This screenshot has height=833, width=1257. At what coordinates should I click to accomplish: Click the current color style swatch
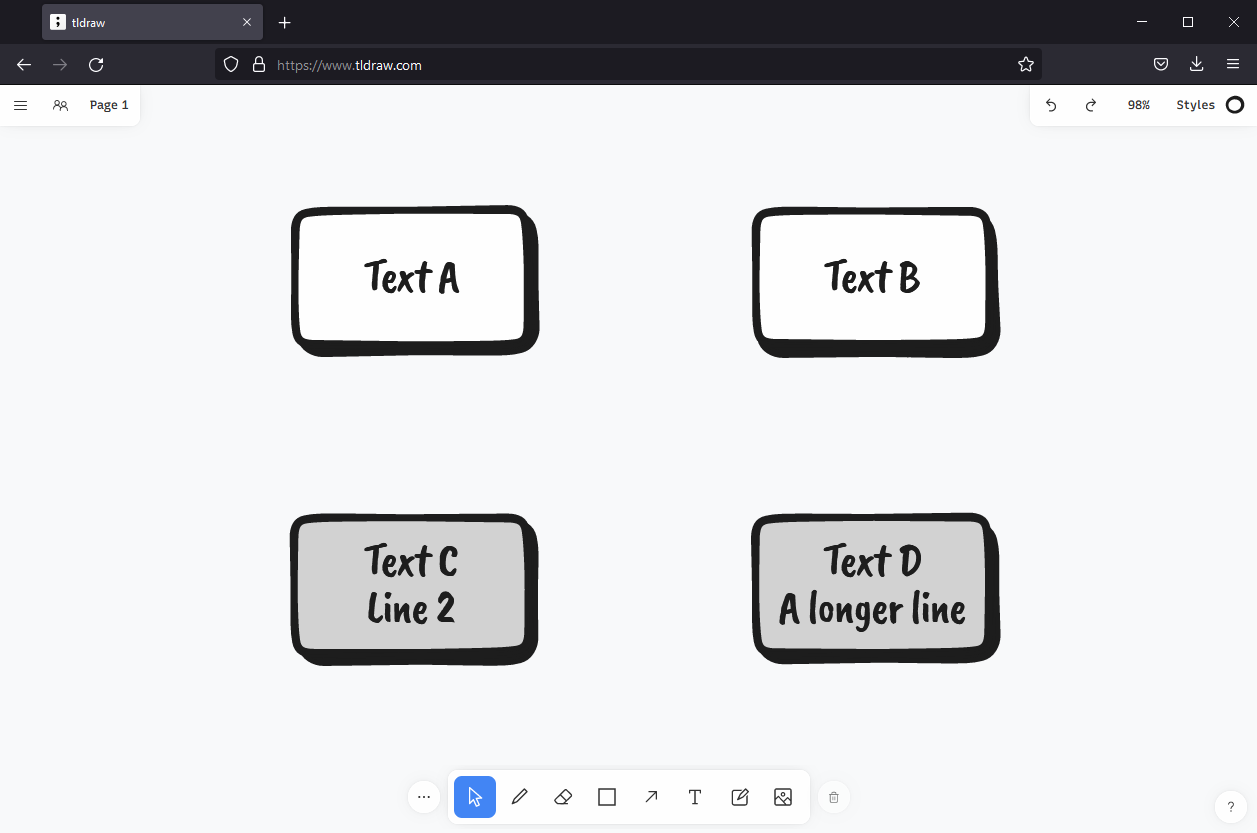(1235, 104)
